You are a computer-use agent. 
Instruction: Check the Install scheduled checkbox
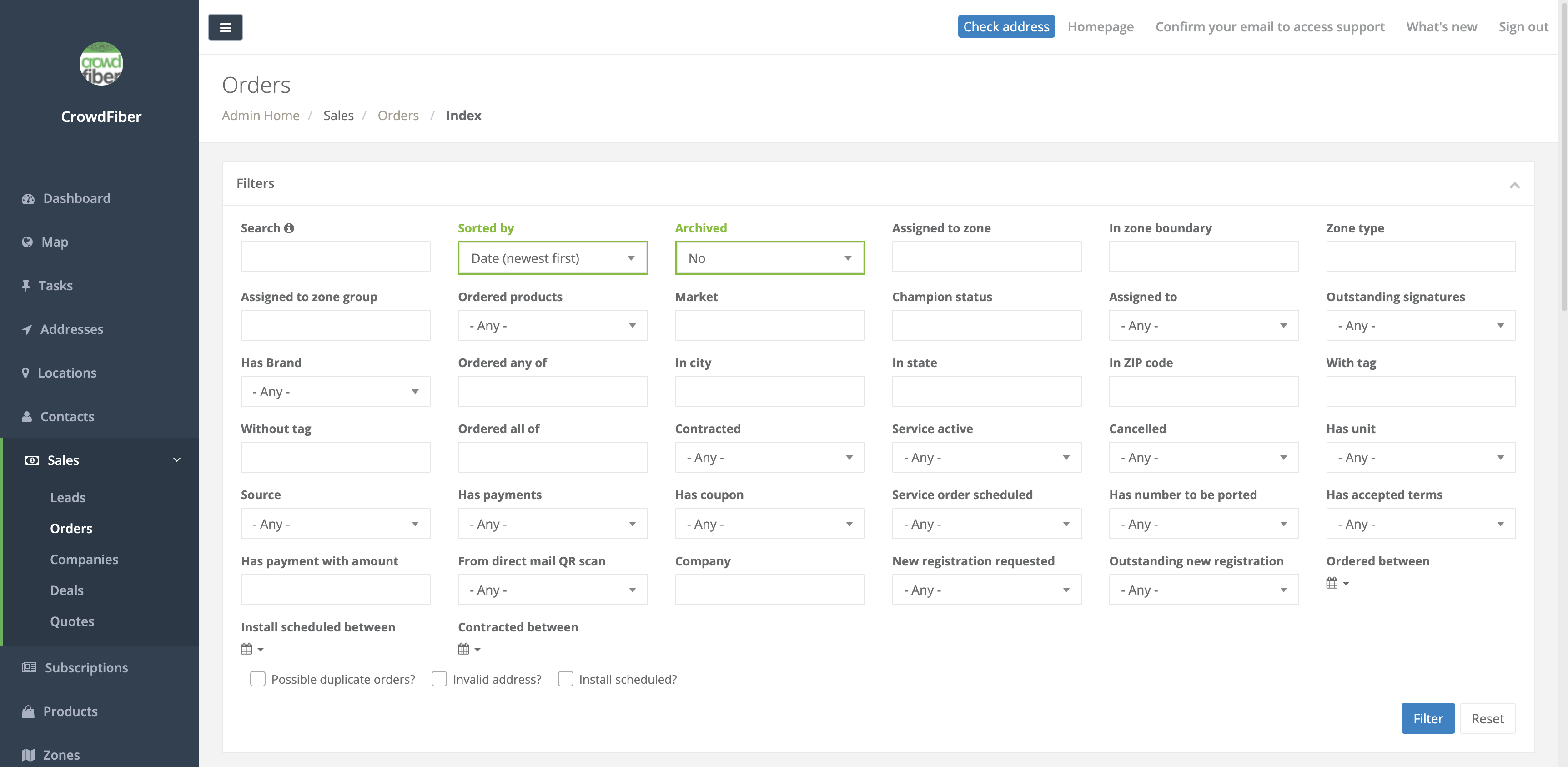tap(565, 679)
